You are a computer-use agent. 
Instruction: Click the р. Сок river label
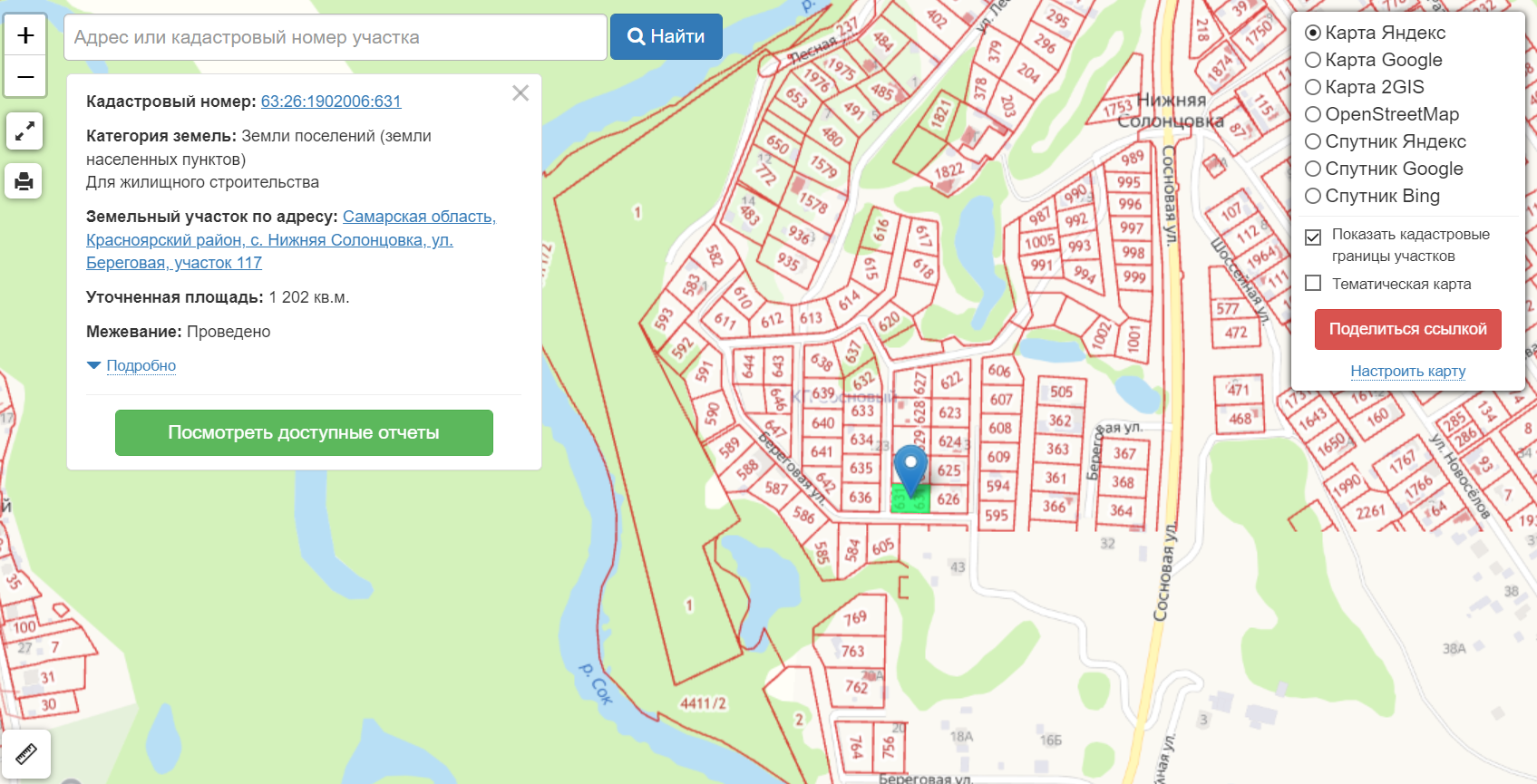[596, 683]
